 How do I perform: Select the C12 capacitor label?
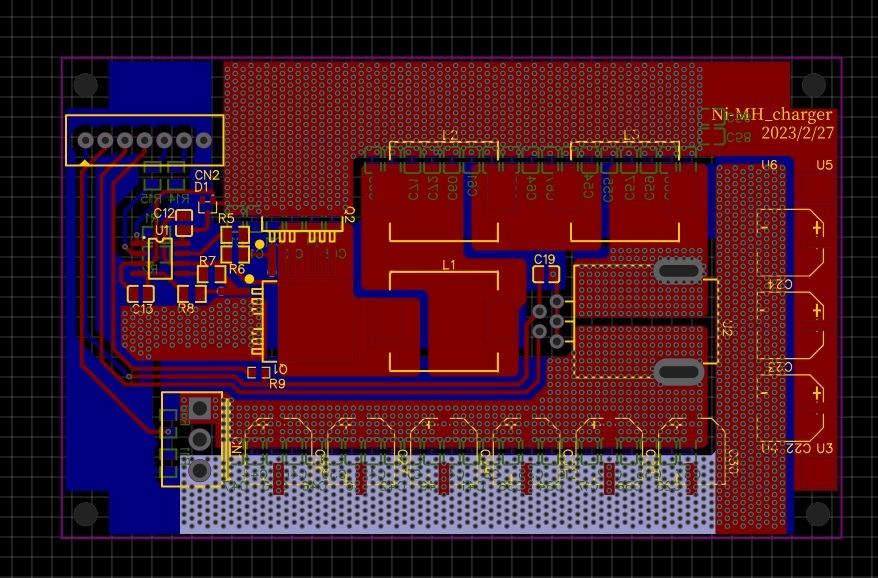pyautogui.click(x=164, y=213)
